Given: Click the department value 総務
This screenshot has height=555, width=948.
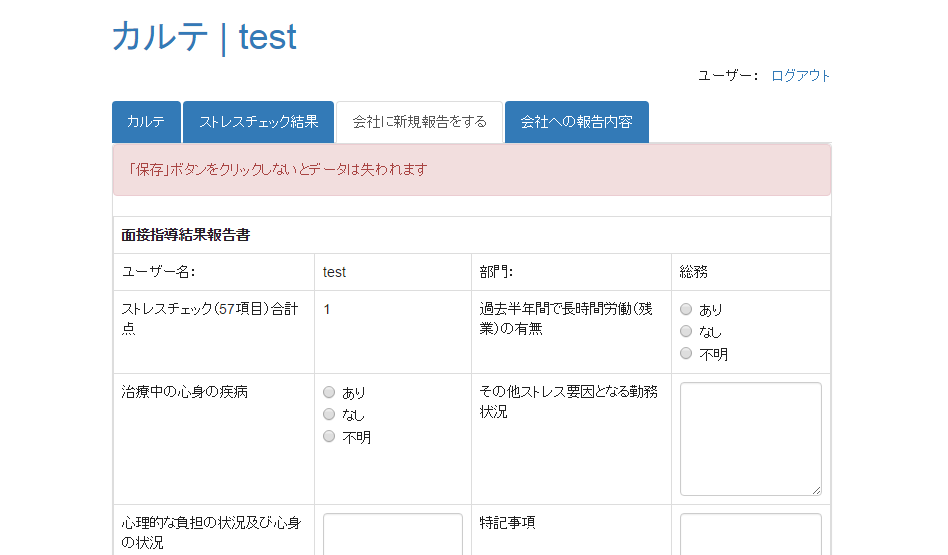Looking at the screenshot, I should pyautogui.click(x=693, y=272).
